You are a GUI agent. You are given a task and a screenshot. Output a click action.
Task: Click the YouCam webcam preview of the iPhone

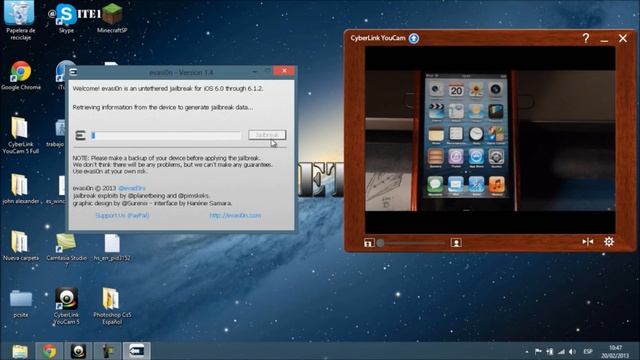point(490,140)
